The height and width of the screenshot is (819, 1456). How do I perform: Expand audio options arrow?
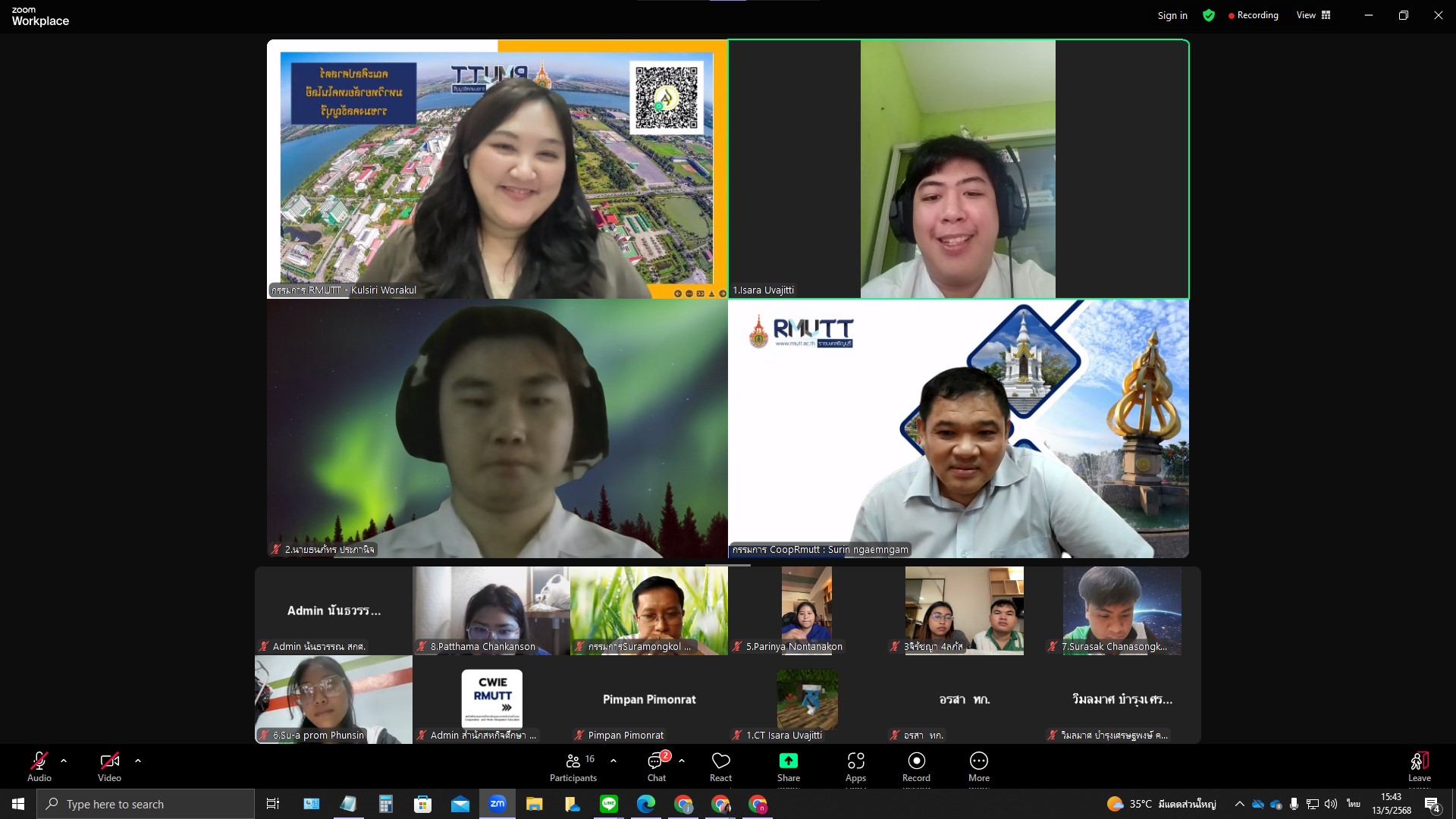[x=64, y=761]
